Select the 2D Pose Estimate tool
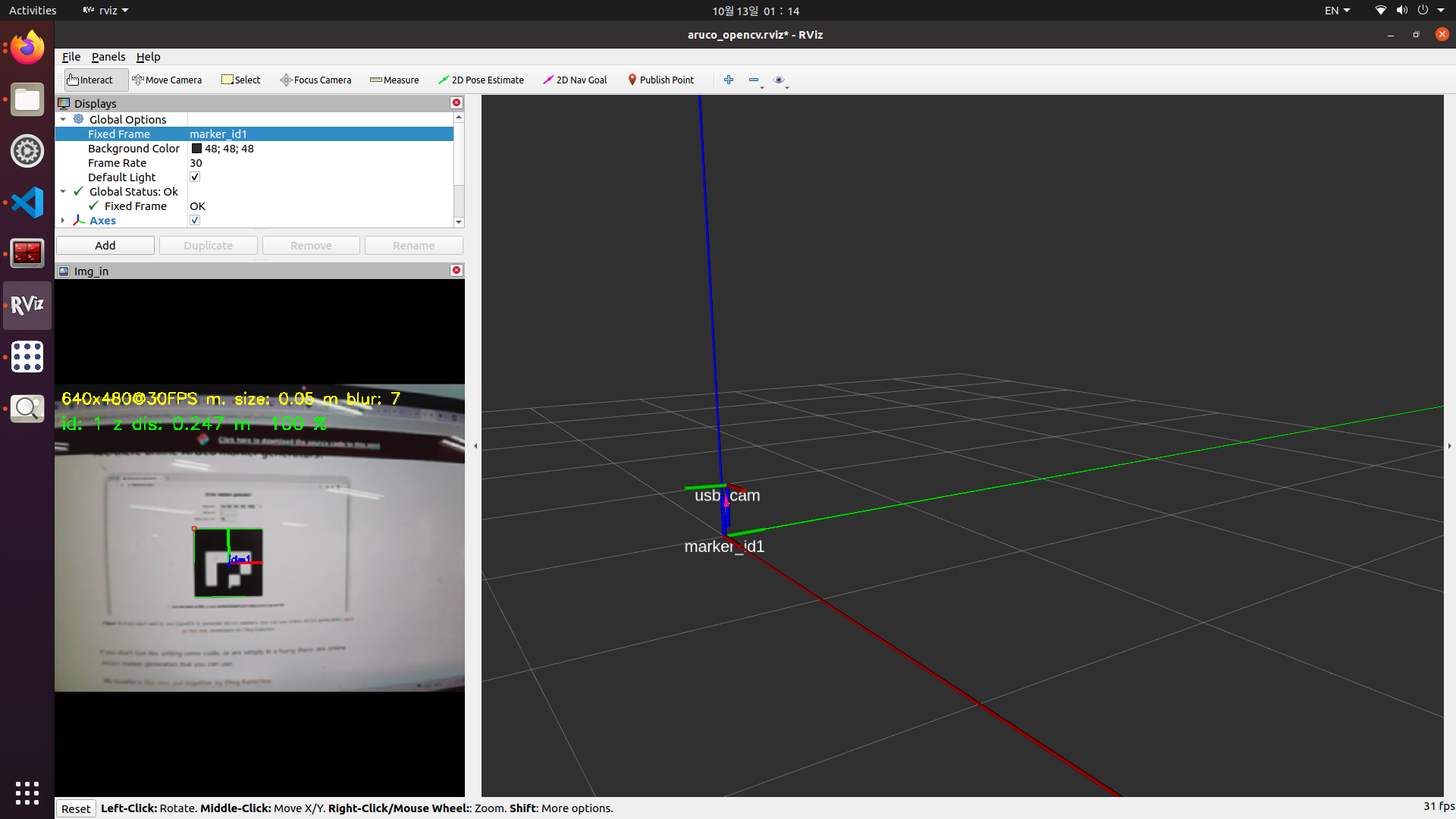The width and height of the screenshot is (1456, 819). [481, 80]
